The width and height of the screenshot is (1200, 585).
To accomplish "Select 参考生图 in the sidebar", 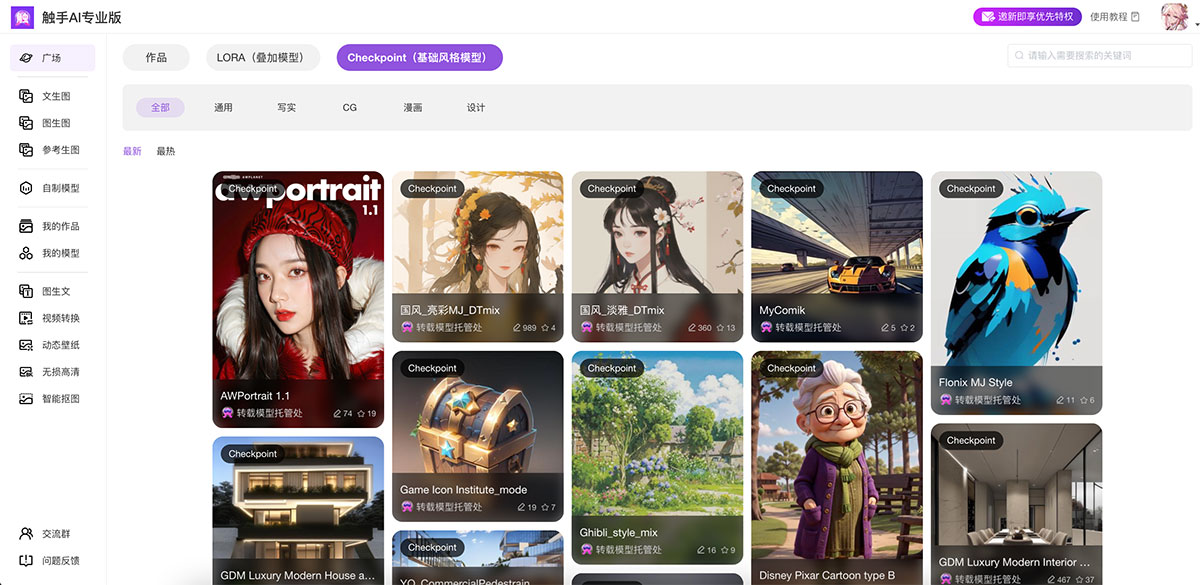I will point(59,150).
